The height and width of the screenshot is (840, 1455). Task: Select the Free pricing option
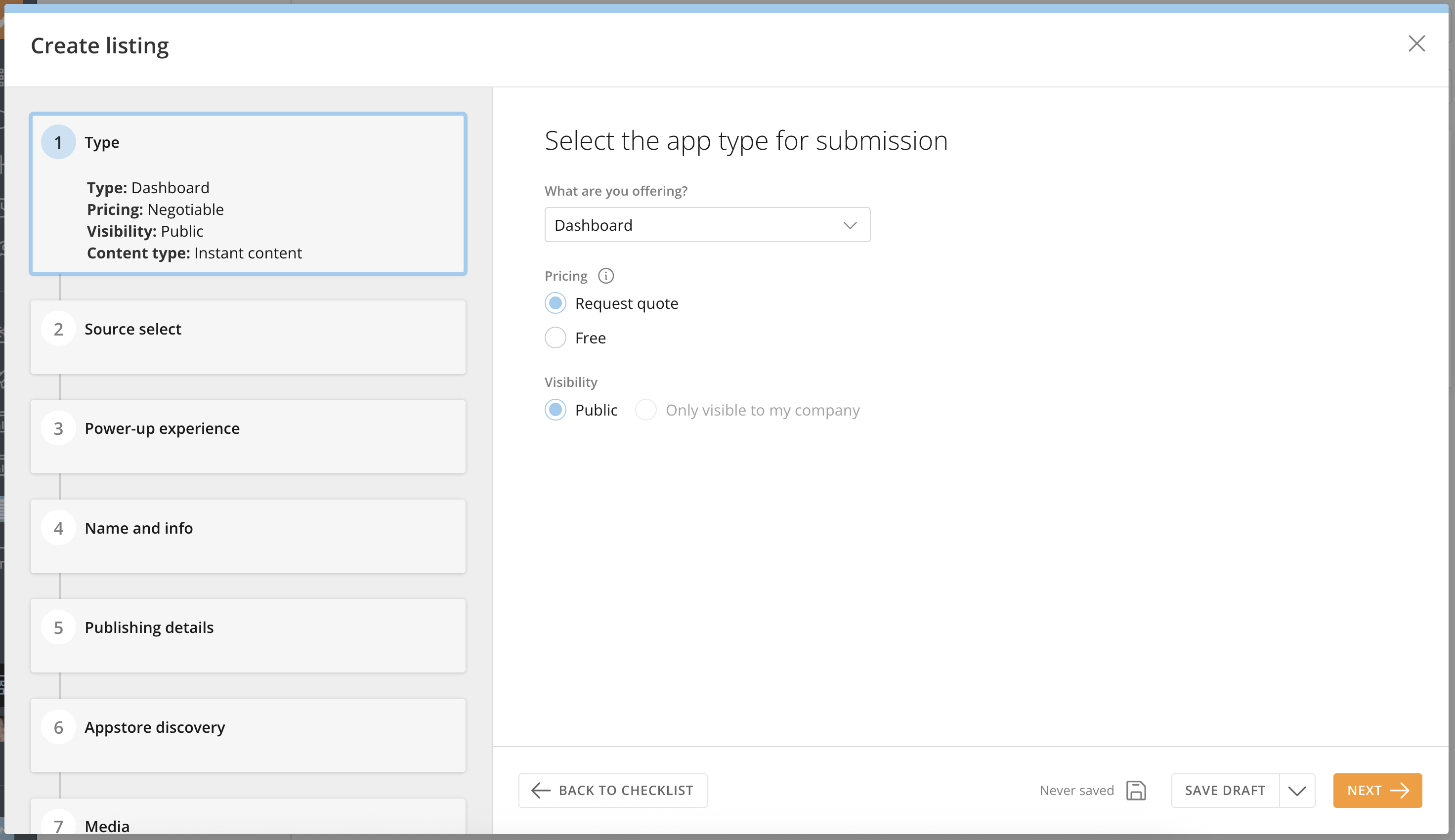click(x=555, y=338)
